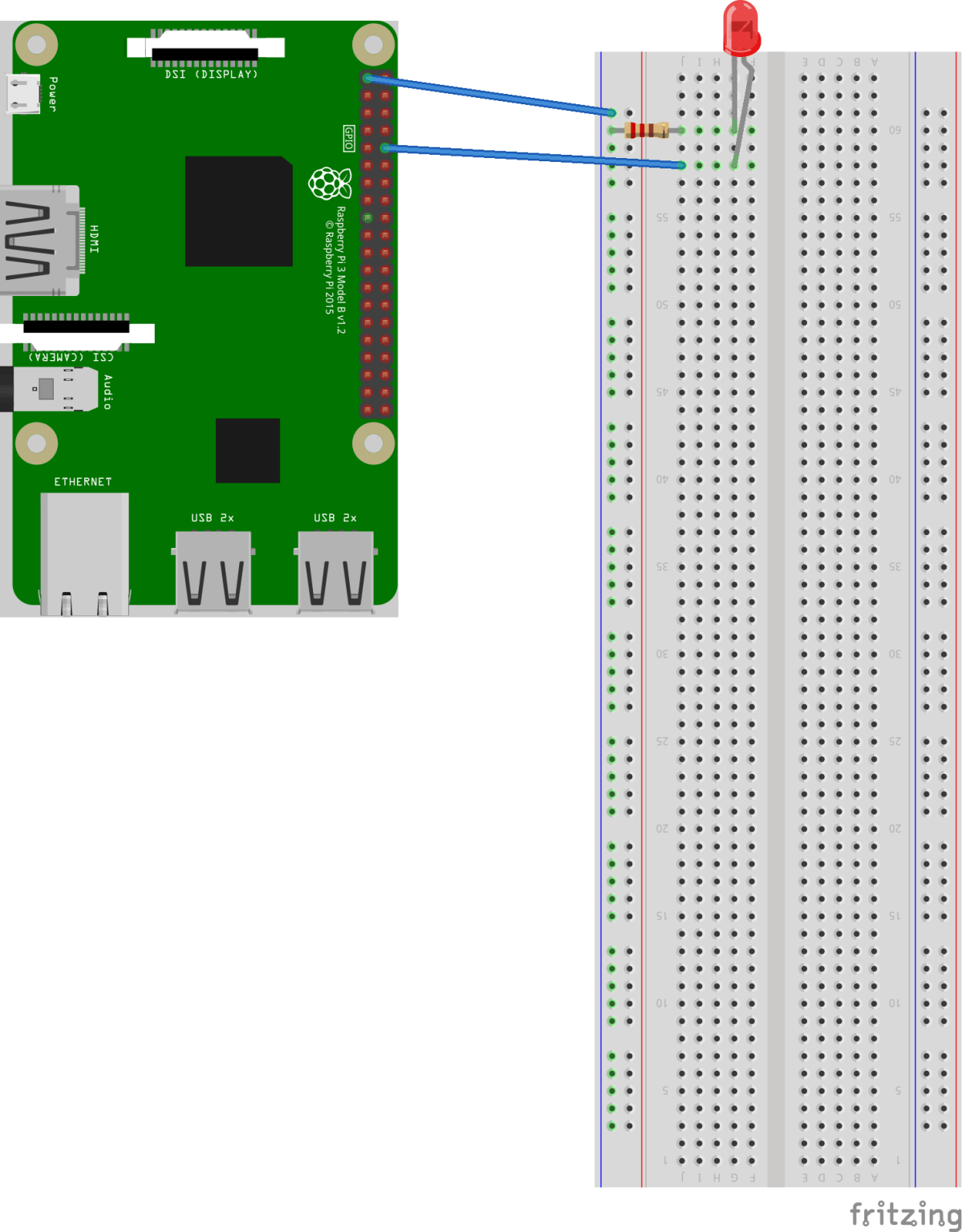Click the mounting hole beside the Power port
962x1232 pixels.
coord(37,44)
